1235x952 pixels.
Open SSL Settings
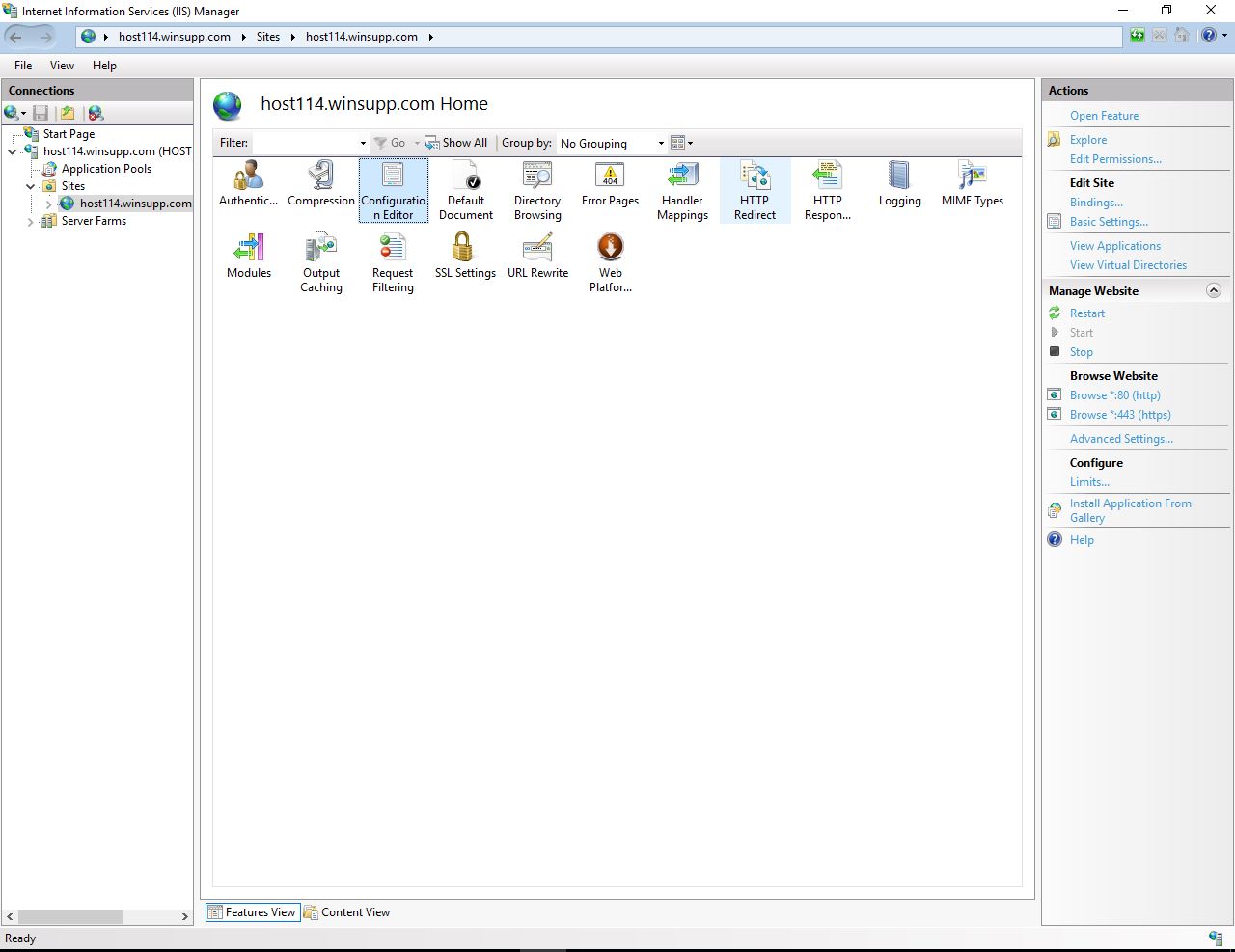coord(465,256)
